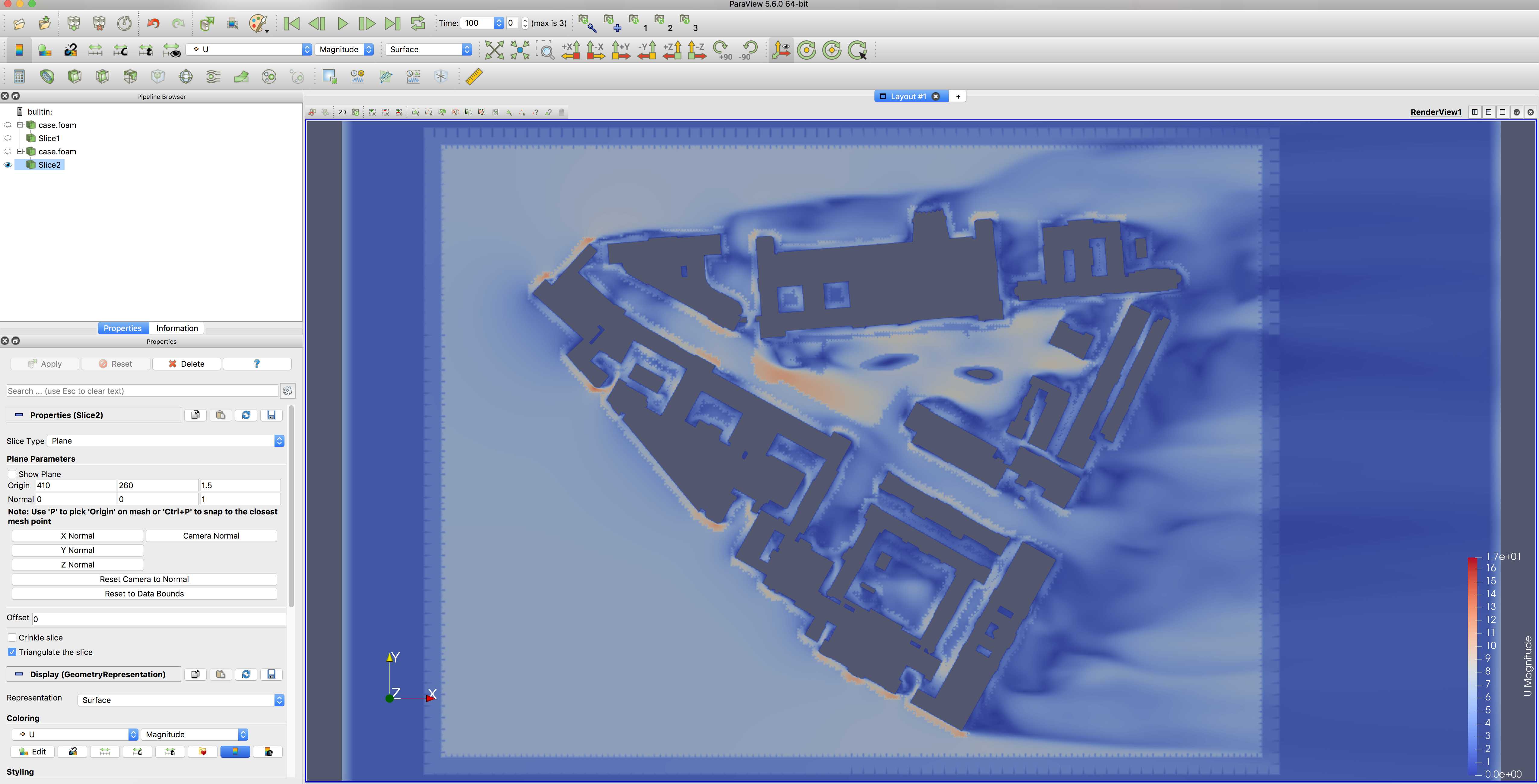1539x784 pixels.
Task: Select the second case.foam pipeline item
Action: 57,152
